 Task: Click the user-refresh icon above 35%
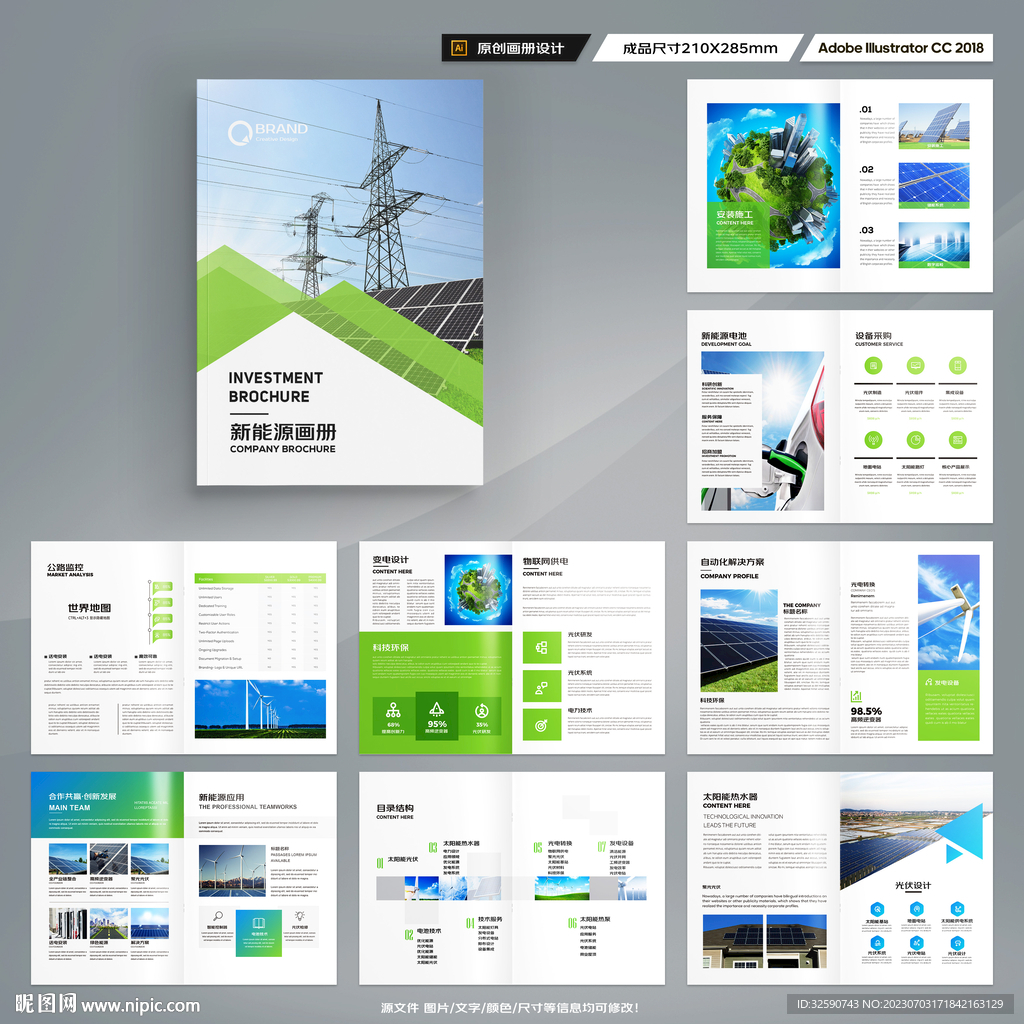tap(481, 711)
